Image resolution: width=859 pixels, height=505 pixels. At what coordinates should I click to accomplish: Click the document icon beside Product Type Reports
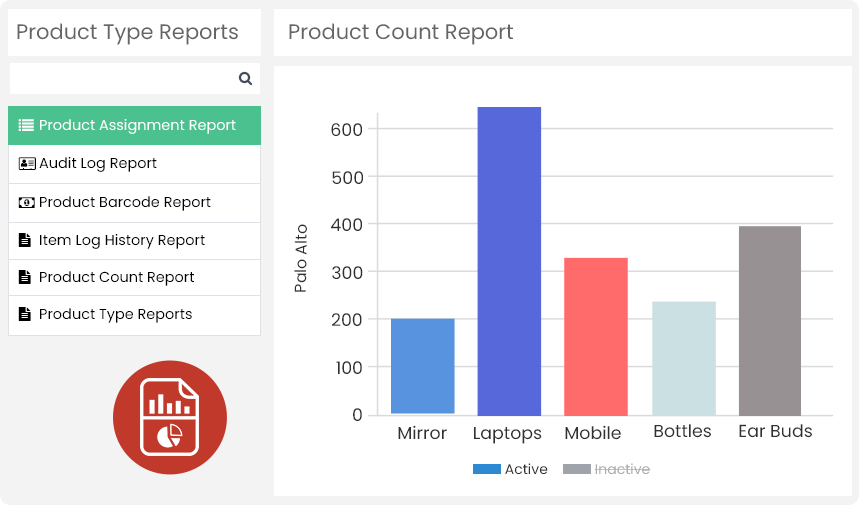click(x=26, y=315)
